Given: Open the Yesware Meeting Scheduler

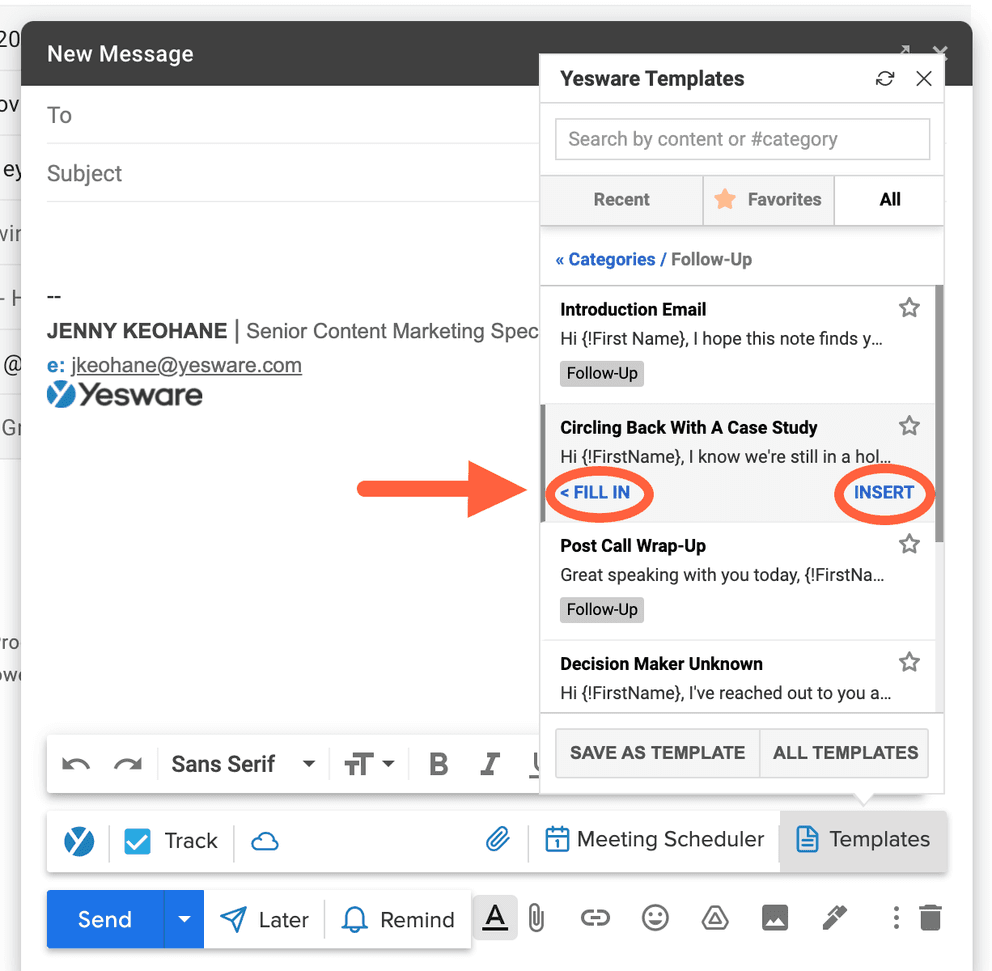Looking at the screenshot, I should coord(653,840).
